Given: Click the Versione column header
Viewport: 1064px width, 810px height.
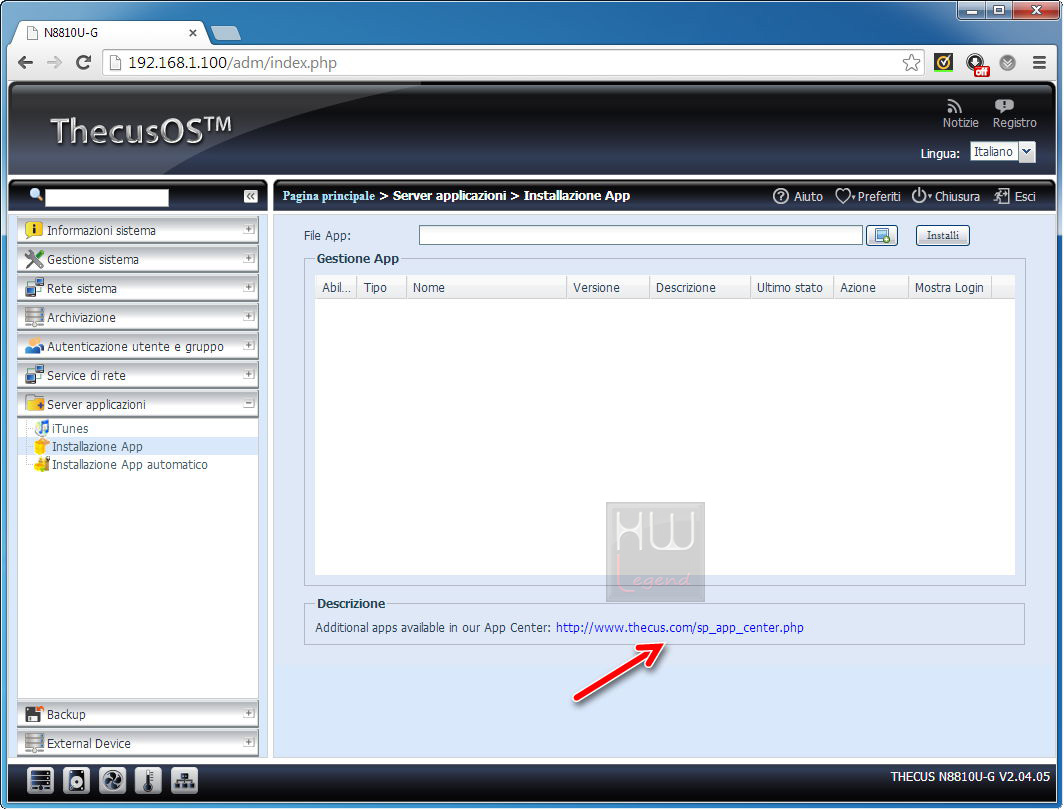Looking at the screenshot, I should click(607, 288).
